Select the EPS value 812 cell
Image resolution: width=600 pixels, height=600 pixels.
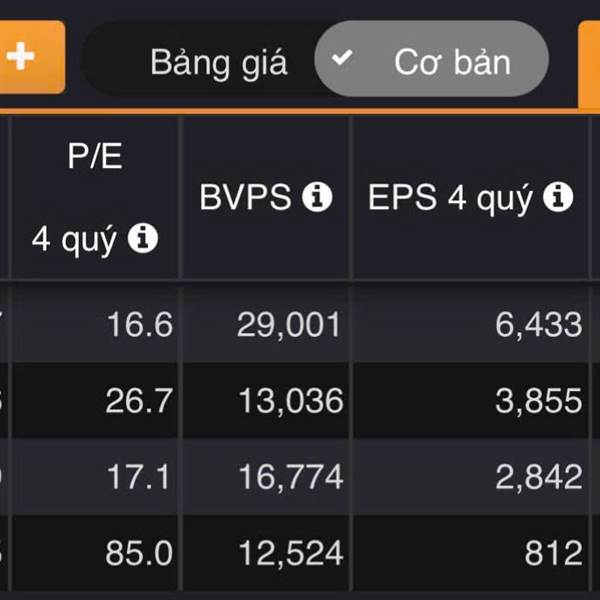tap(471, 553)
